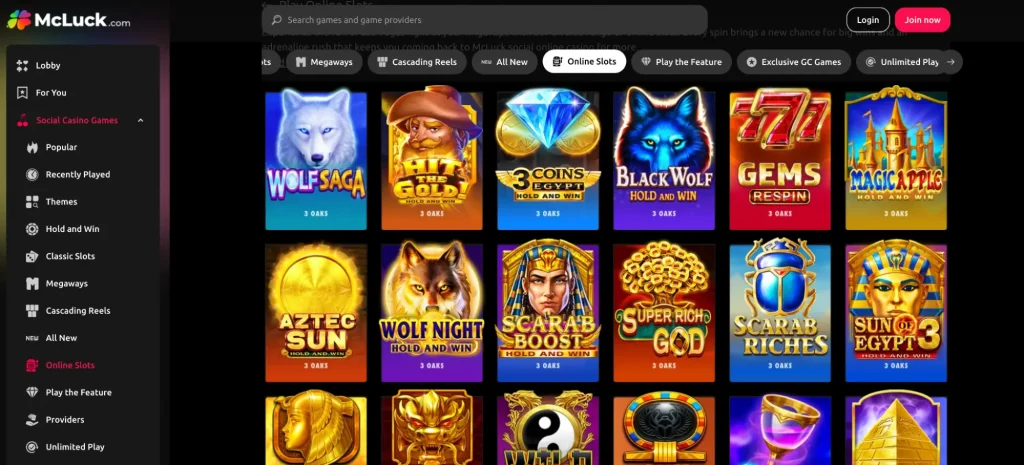Open the Themes category in sidebar

61,202
